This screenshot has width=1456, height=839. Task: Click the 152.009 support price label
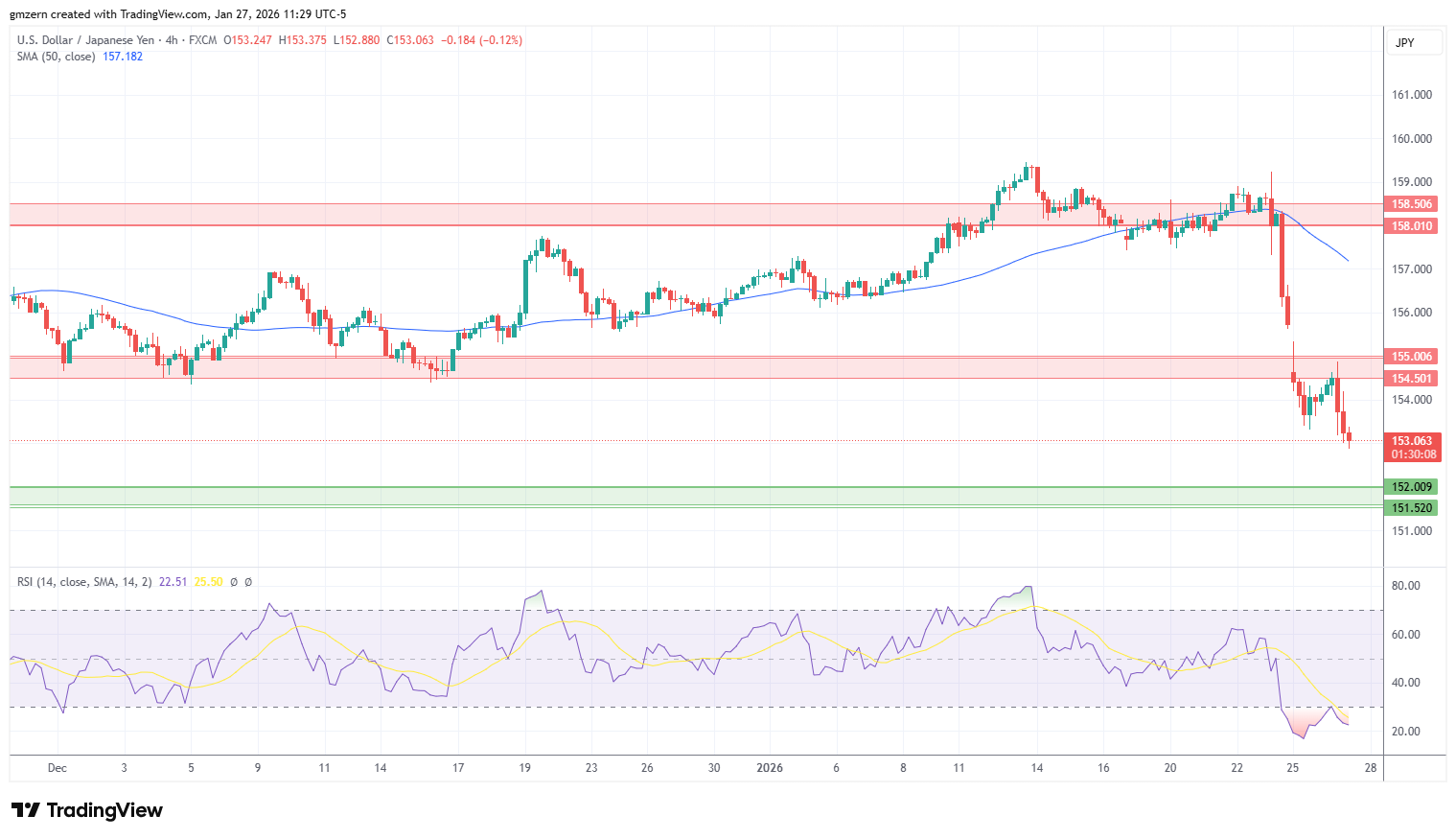pyautogui.click(x=1412, y=487)
